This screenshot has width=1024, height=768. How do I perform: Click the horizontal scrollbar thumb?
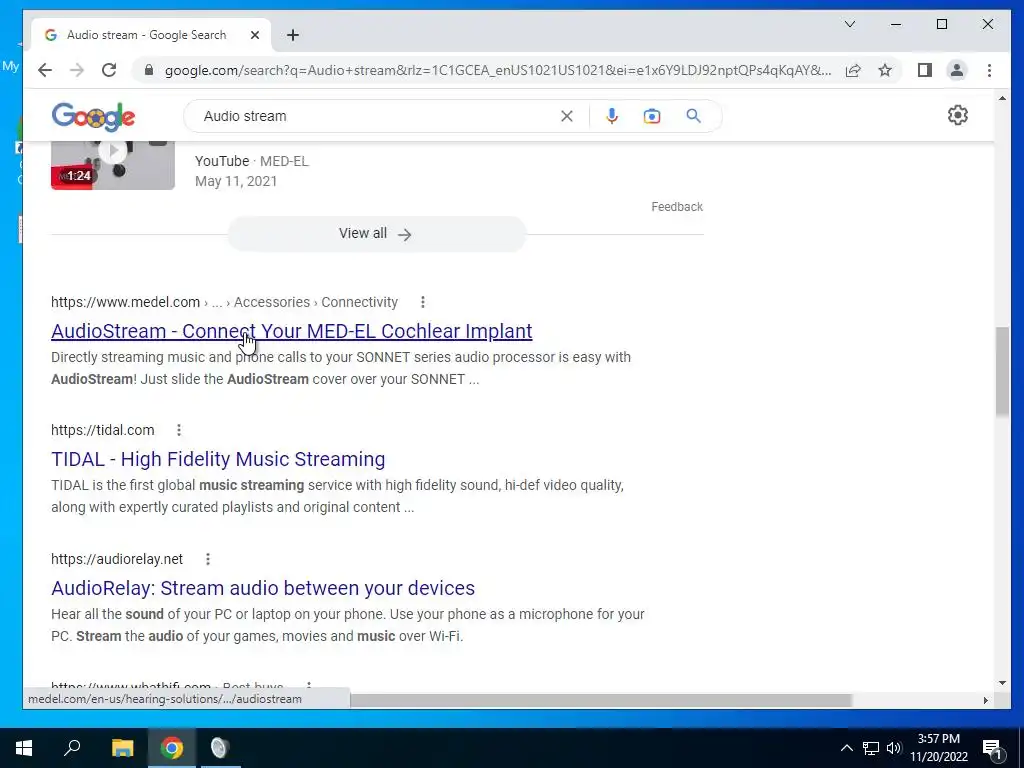(601, 700)
